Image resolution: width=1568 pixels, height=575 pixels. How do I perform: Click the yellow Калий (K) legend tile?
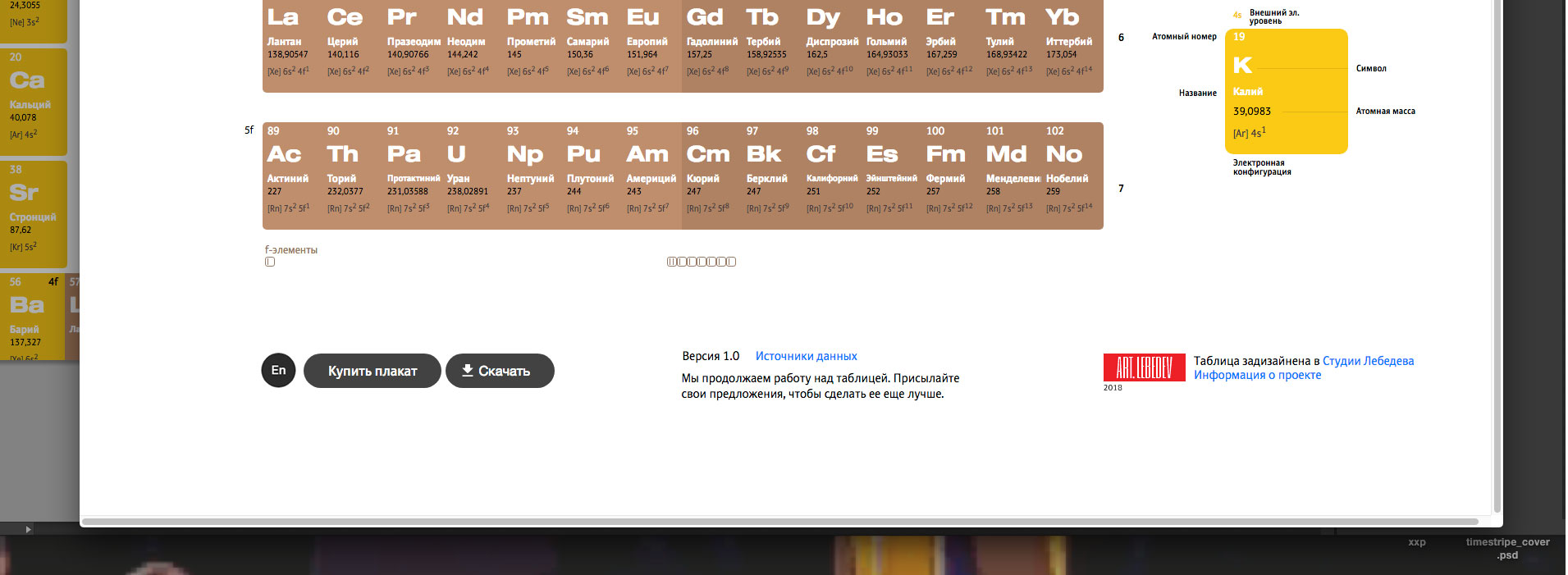point(1286,92)
